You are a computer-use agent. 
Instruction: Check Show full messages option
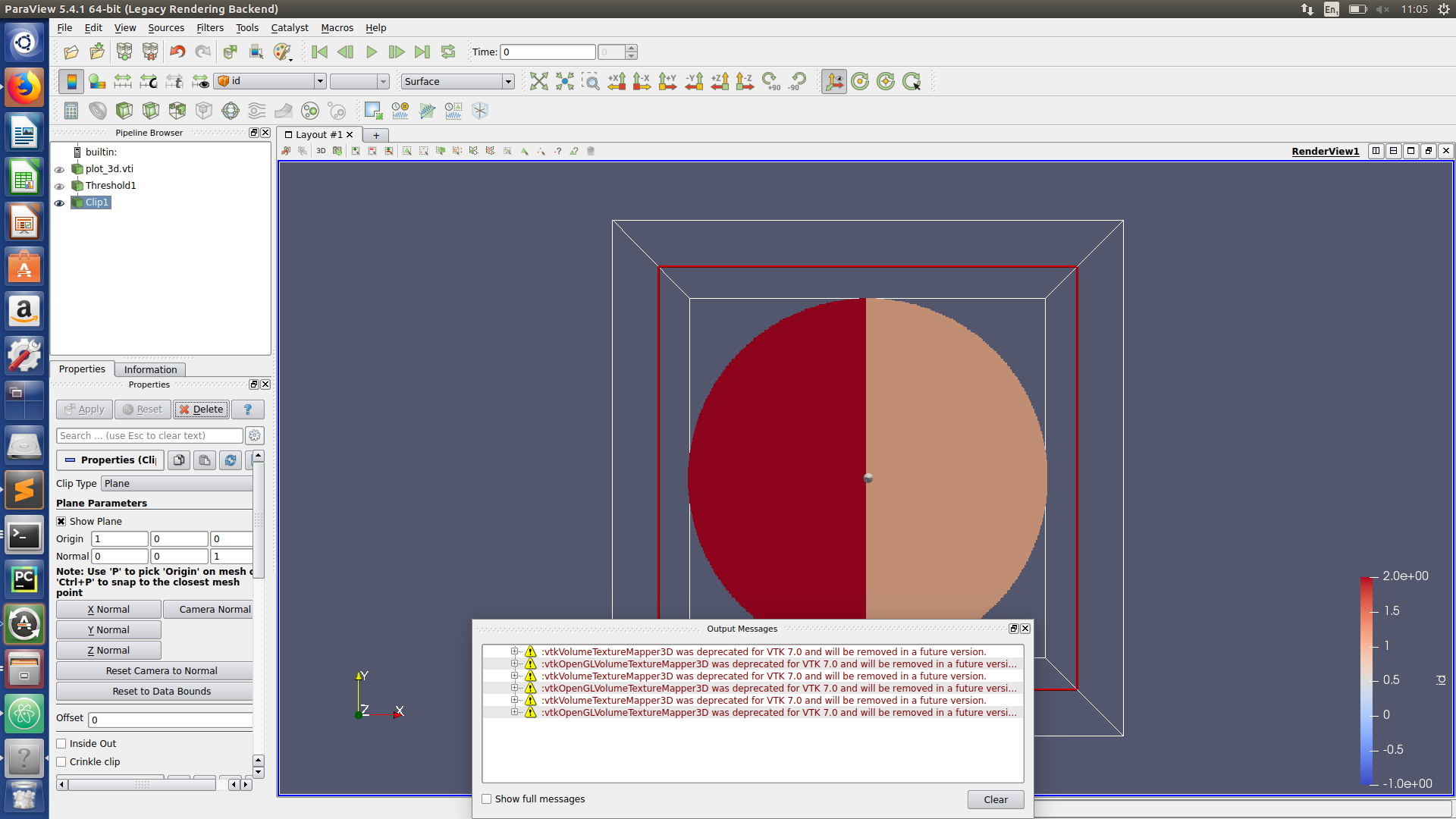pos(487,799)
